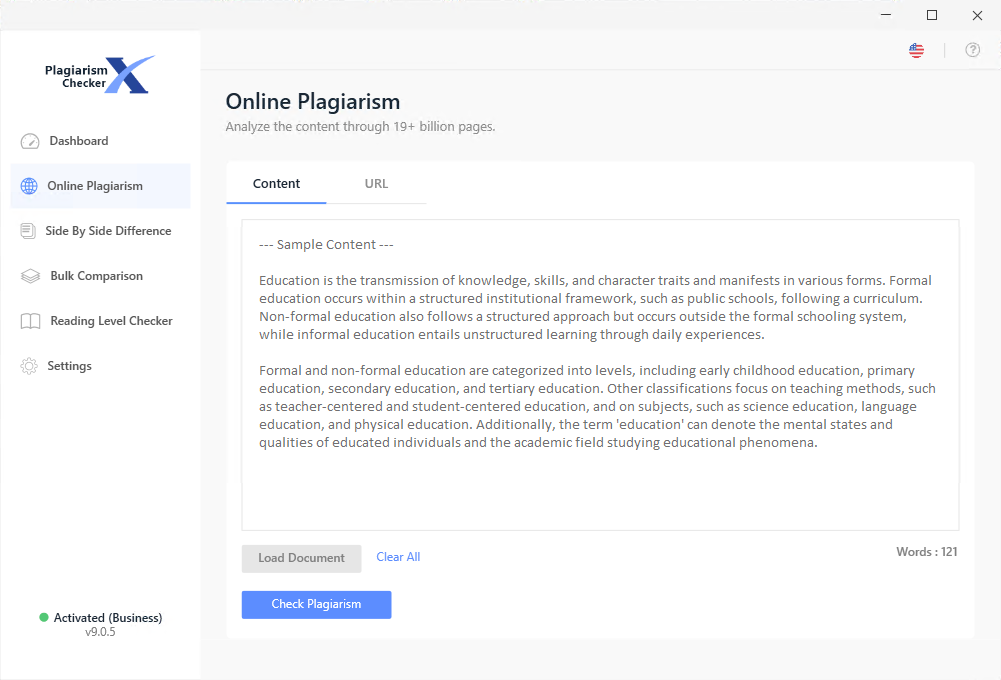Viewport: 1001px width, 680px height.
Task: Click the Activated (Business) status text
Action: click(x=108, y=617)
